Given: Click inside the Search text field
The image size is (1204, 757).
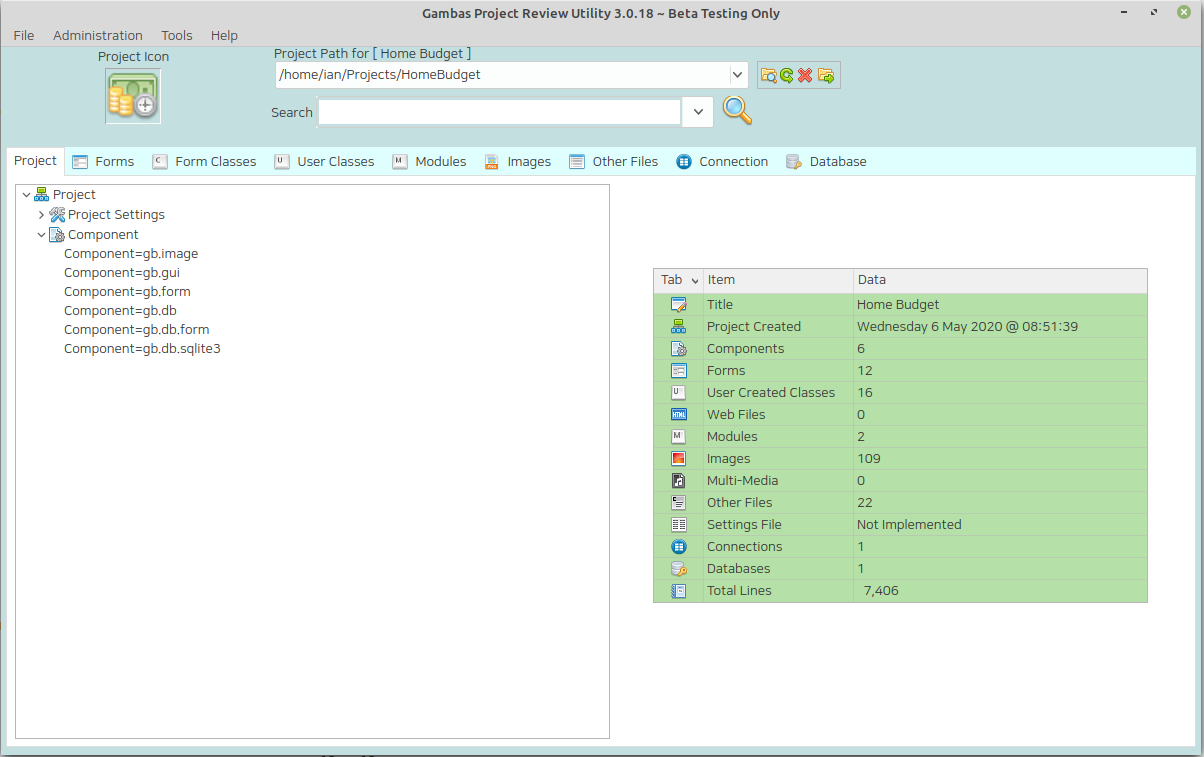Looking at the screenshot, I should click(499, 112).
